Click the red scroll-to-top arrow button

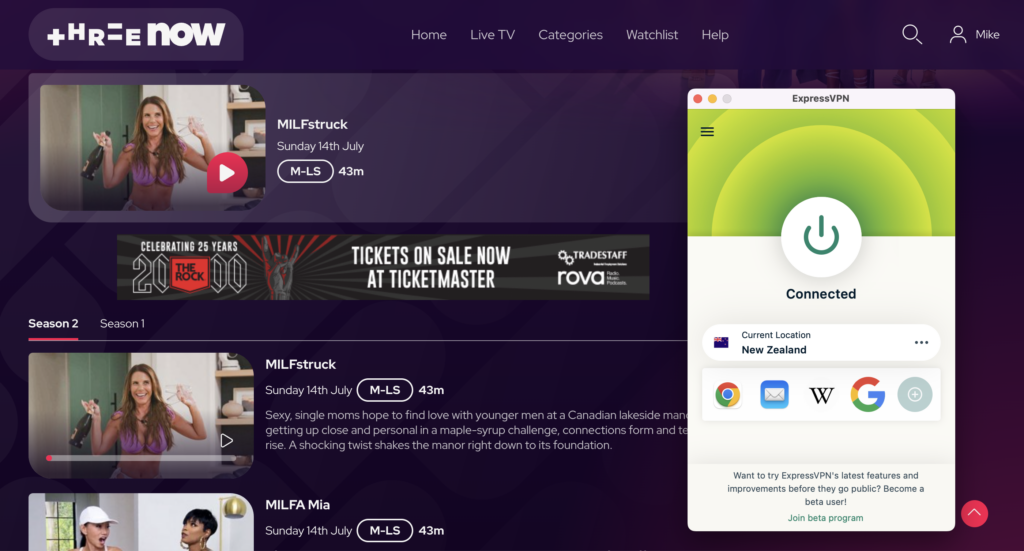pos(974,513)
